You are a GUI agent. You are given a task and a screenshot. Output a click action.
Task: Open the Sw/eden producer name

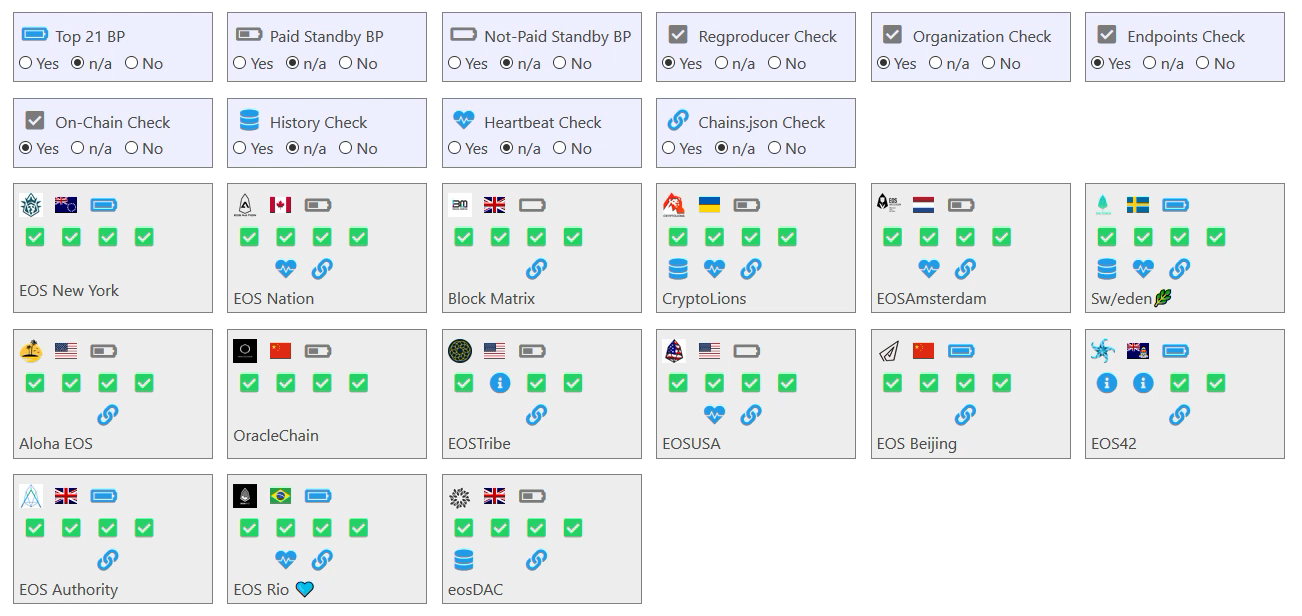1121,298
